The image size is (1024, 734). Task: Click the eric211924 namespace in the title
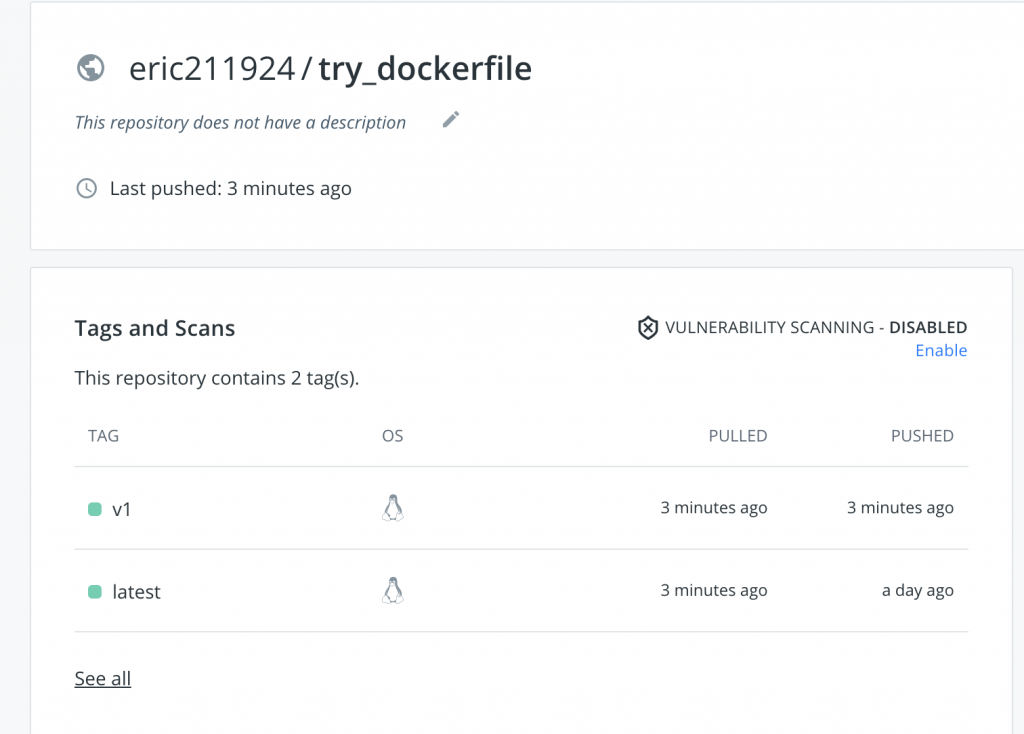[x=212, y=68]
